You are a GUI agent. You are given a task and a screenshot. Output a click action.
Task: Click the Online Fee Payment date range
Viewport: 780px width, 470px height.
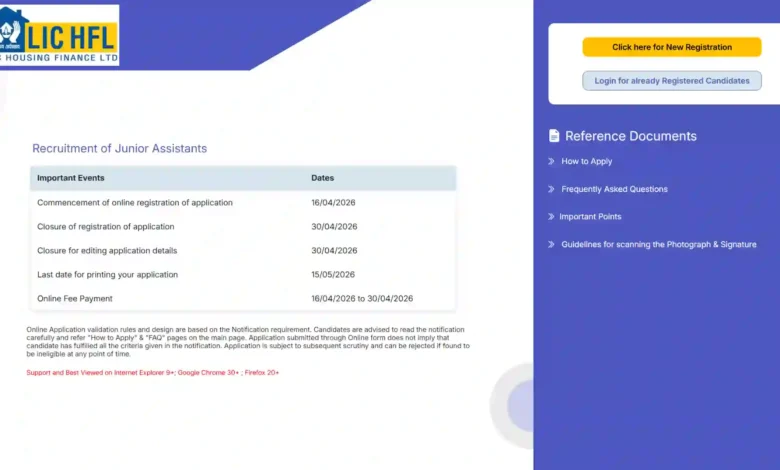coord(362,299)
